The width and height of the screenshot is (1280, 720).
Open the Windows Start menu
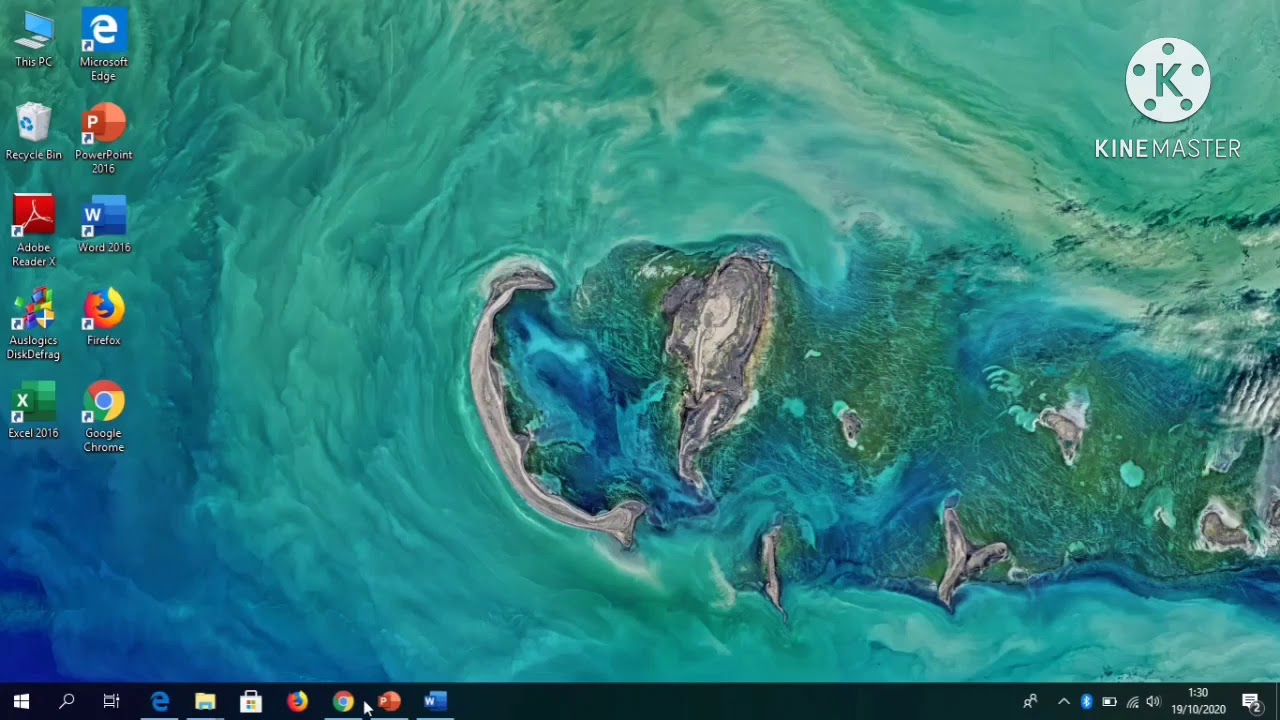pyautogui.click(x=21, y=702)
